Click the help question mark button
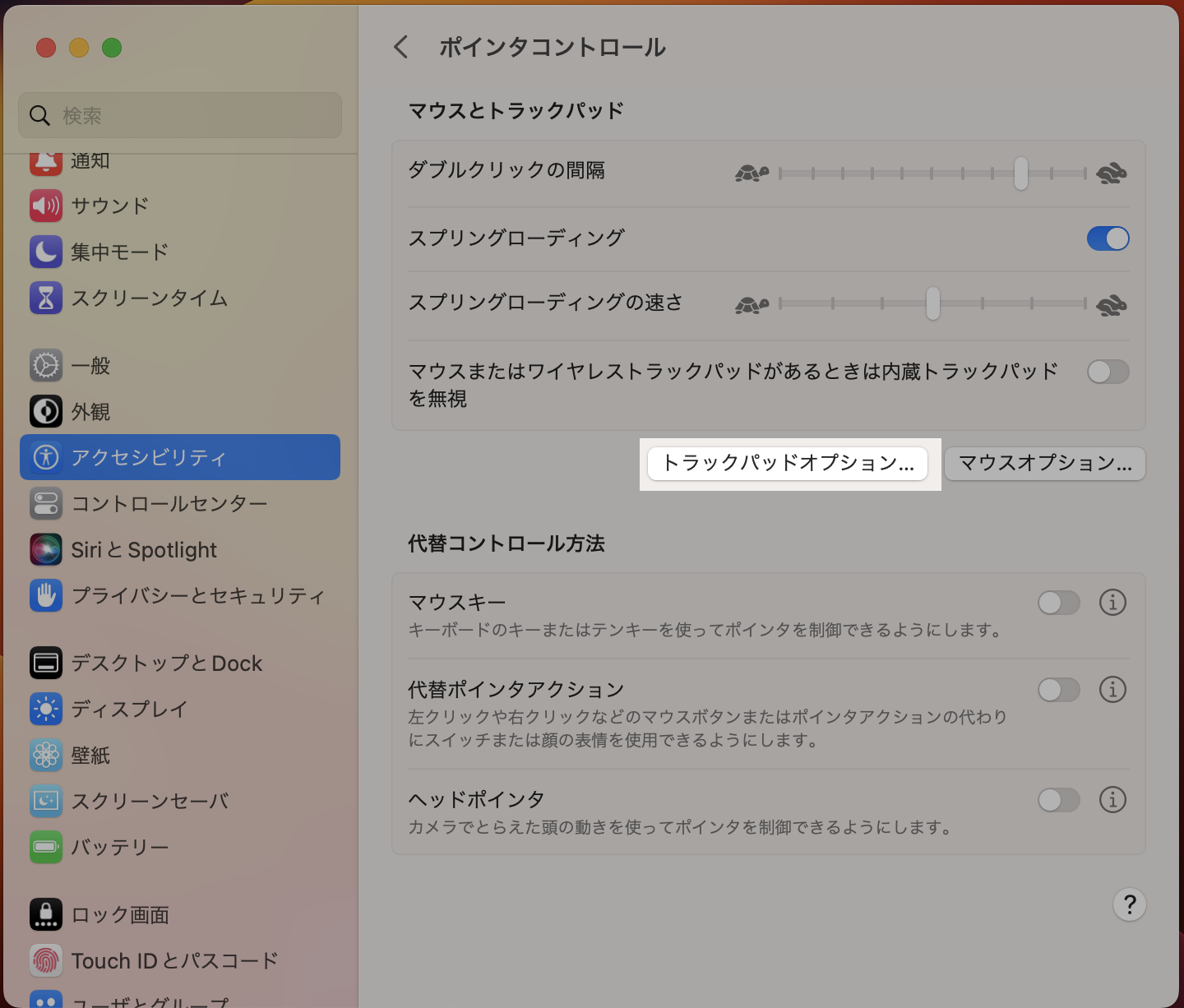The height and width of the screenshot is (1008, 1184). click(x=1129, y=904)
